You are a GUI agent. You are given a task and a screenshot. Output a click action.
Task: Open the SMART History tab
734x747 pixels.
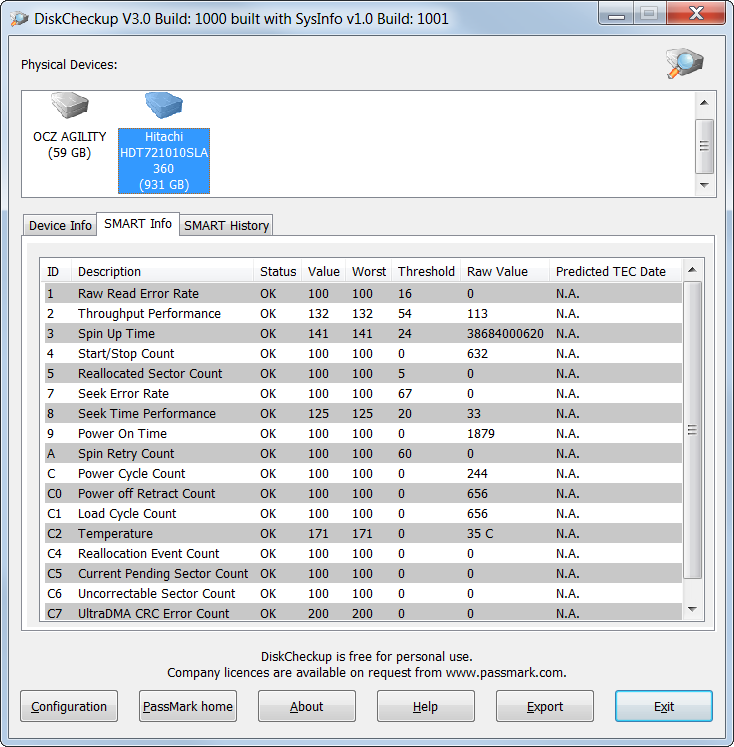226,225
